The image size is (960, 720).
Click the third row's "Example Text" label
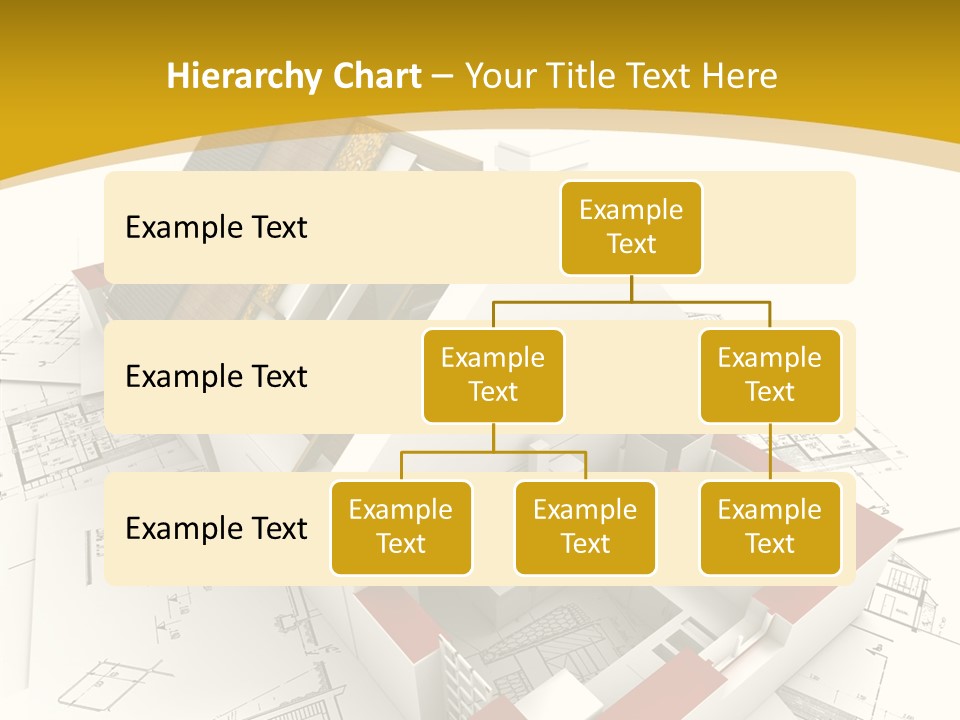click(216, 528)
